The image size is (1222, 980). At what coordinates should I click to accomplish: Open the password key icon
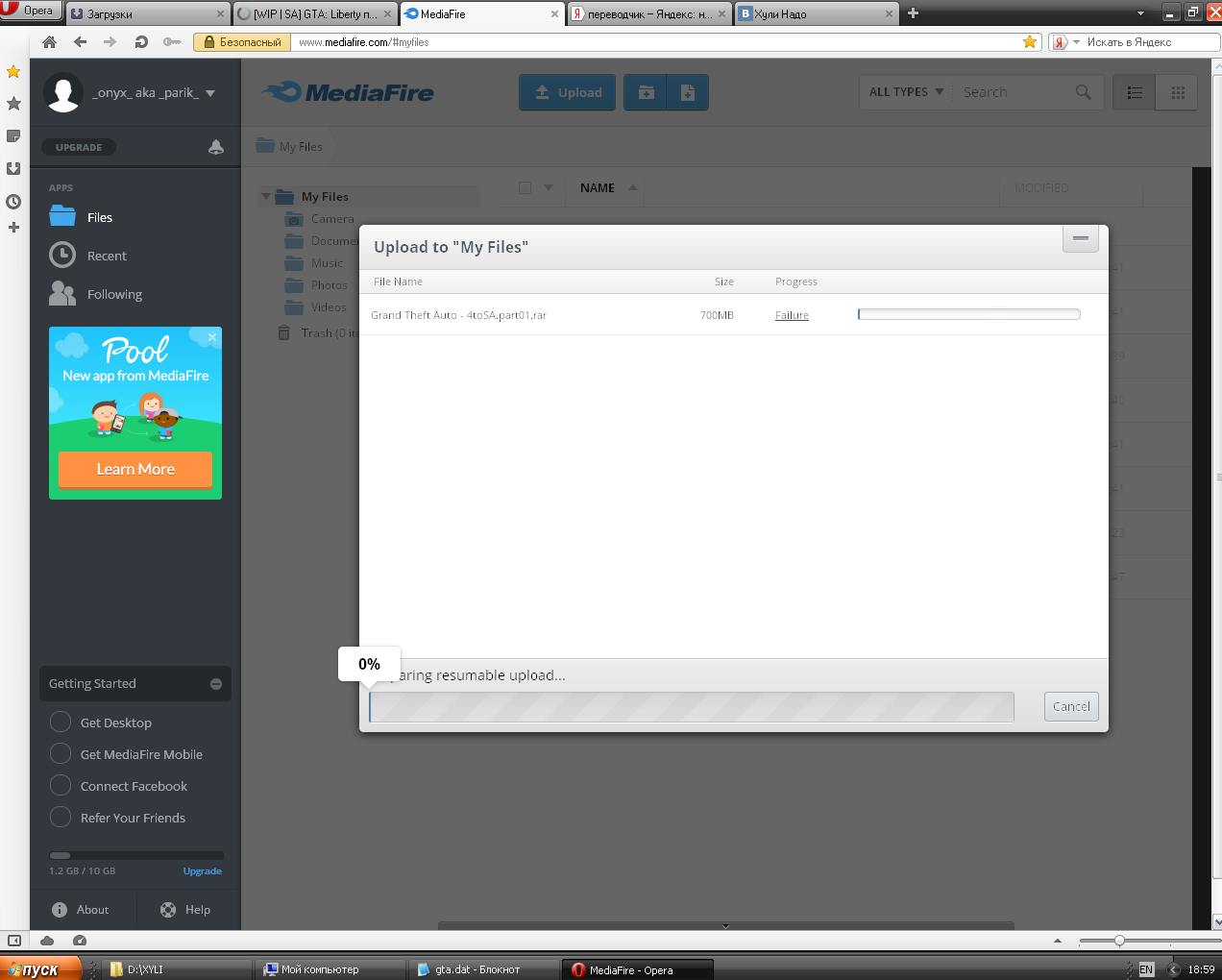(x=172, y=42)
